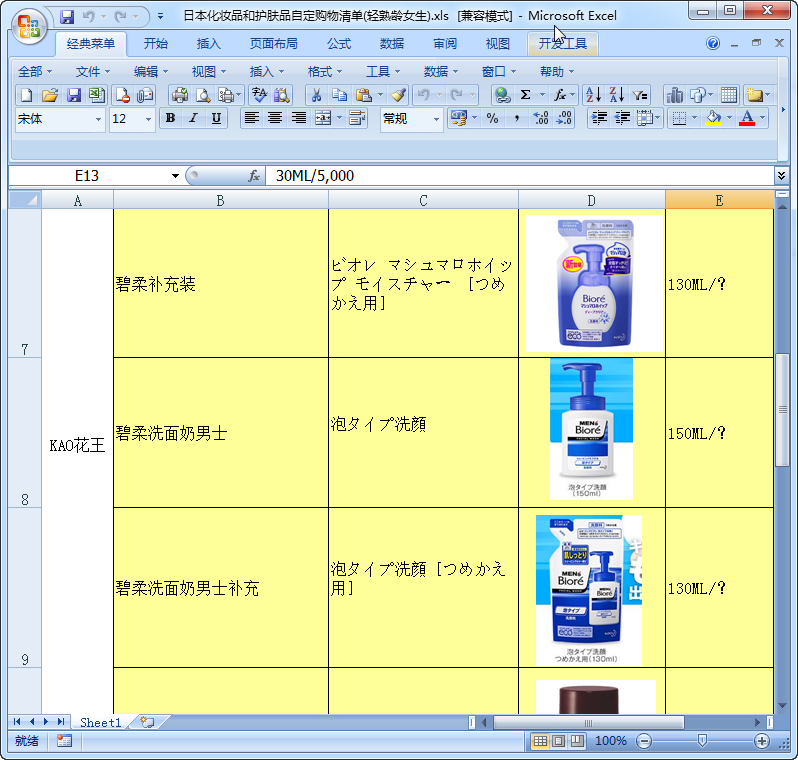Image resolution: width=798 pixels, height=760 pixels.
Task: Open the 格式 classic menu
Action: [x=325, y=72]
